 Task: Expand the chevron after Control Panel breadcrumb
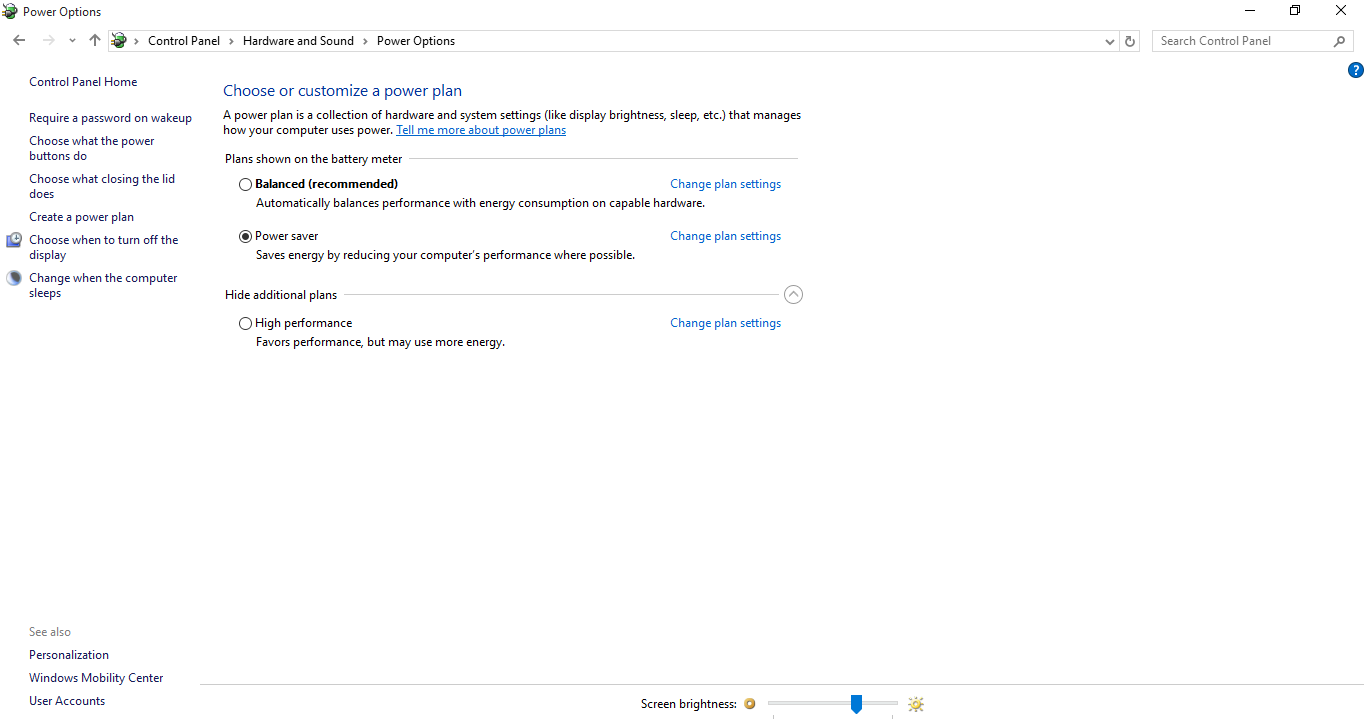pos(231,41)
